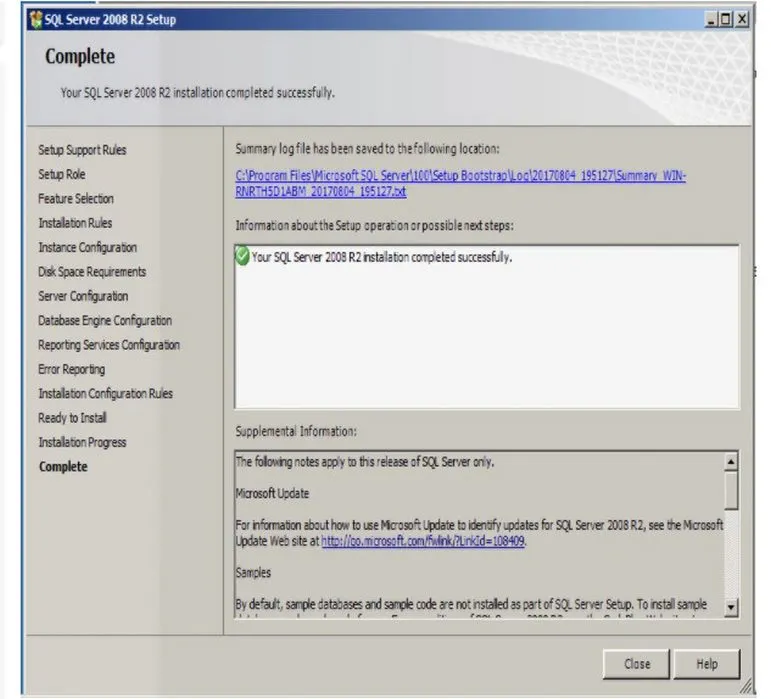The height and width of the screenshot is (699, 771).
Task: Select the Reporting Services Configuration step
Action: click(x=109, y=345)
